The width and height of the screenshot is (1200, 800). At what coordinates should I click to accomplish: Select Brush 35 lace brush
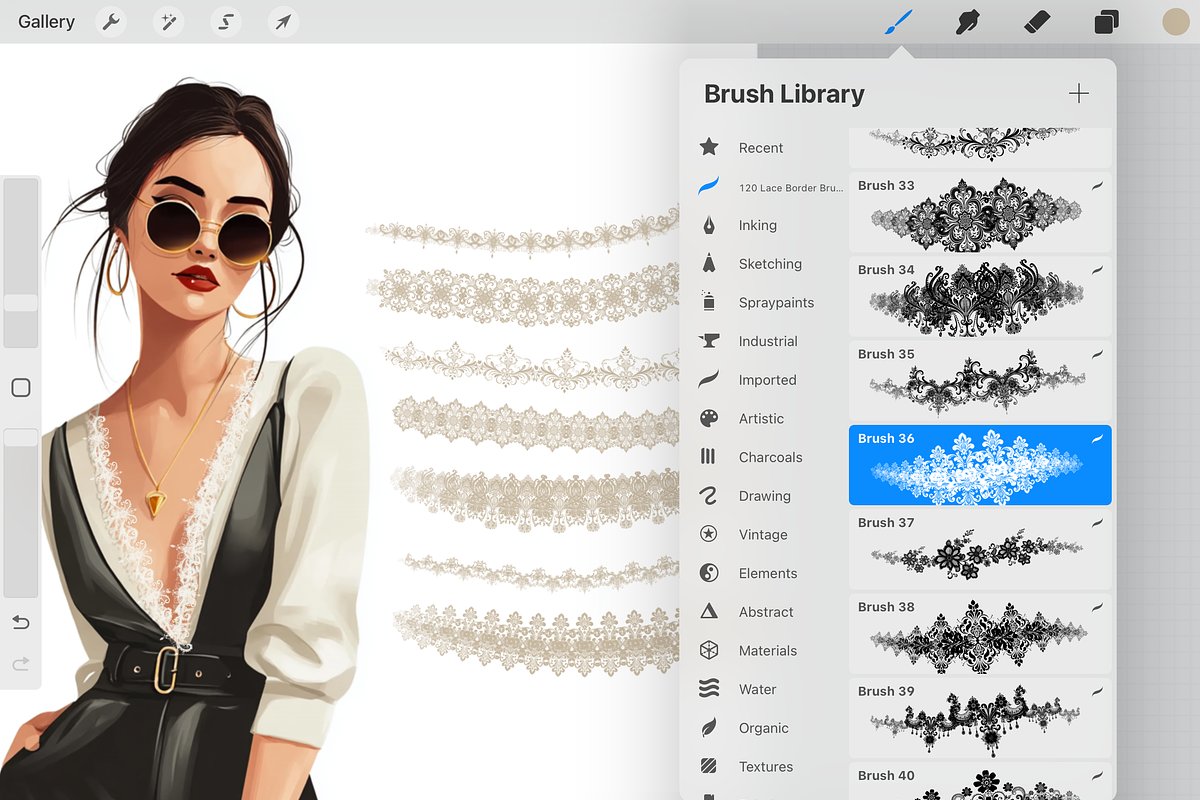(x=980, y=380)
